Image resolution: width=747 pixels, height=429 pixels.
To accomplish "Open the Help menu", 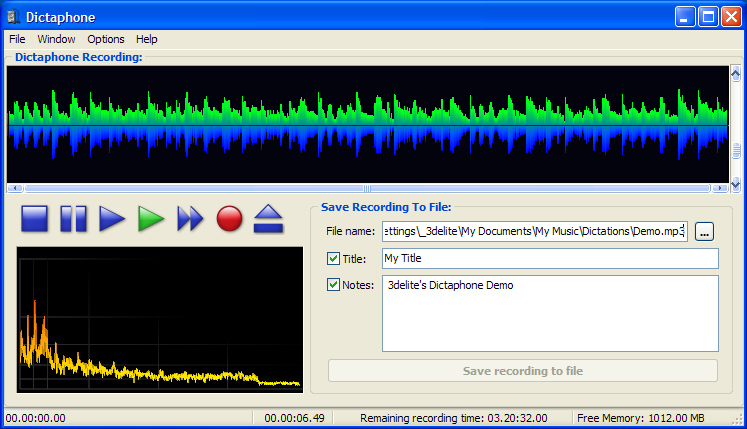I will coord(146,39).
